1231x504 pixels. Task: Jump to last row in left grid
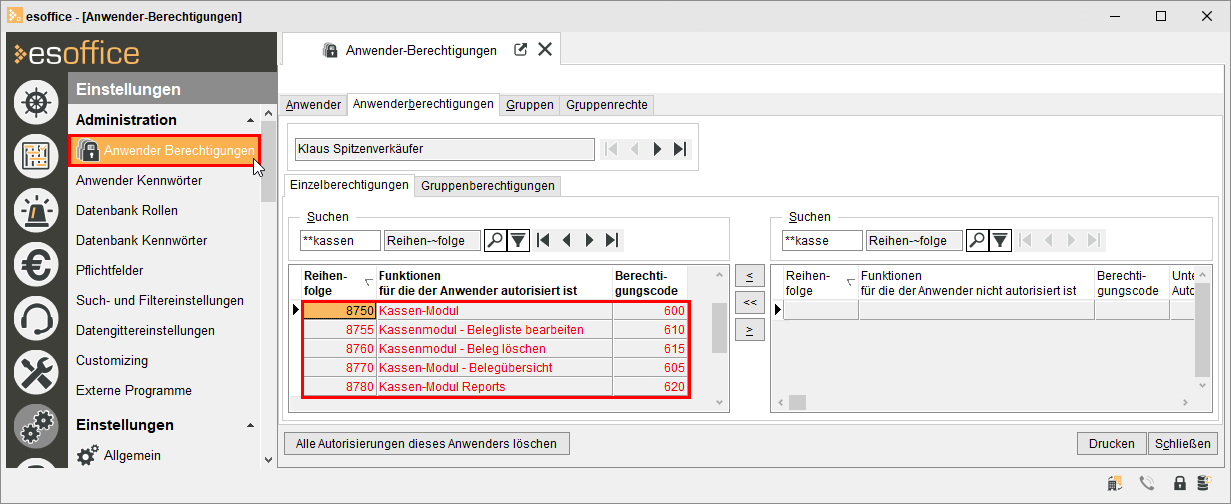613,240
